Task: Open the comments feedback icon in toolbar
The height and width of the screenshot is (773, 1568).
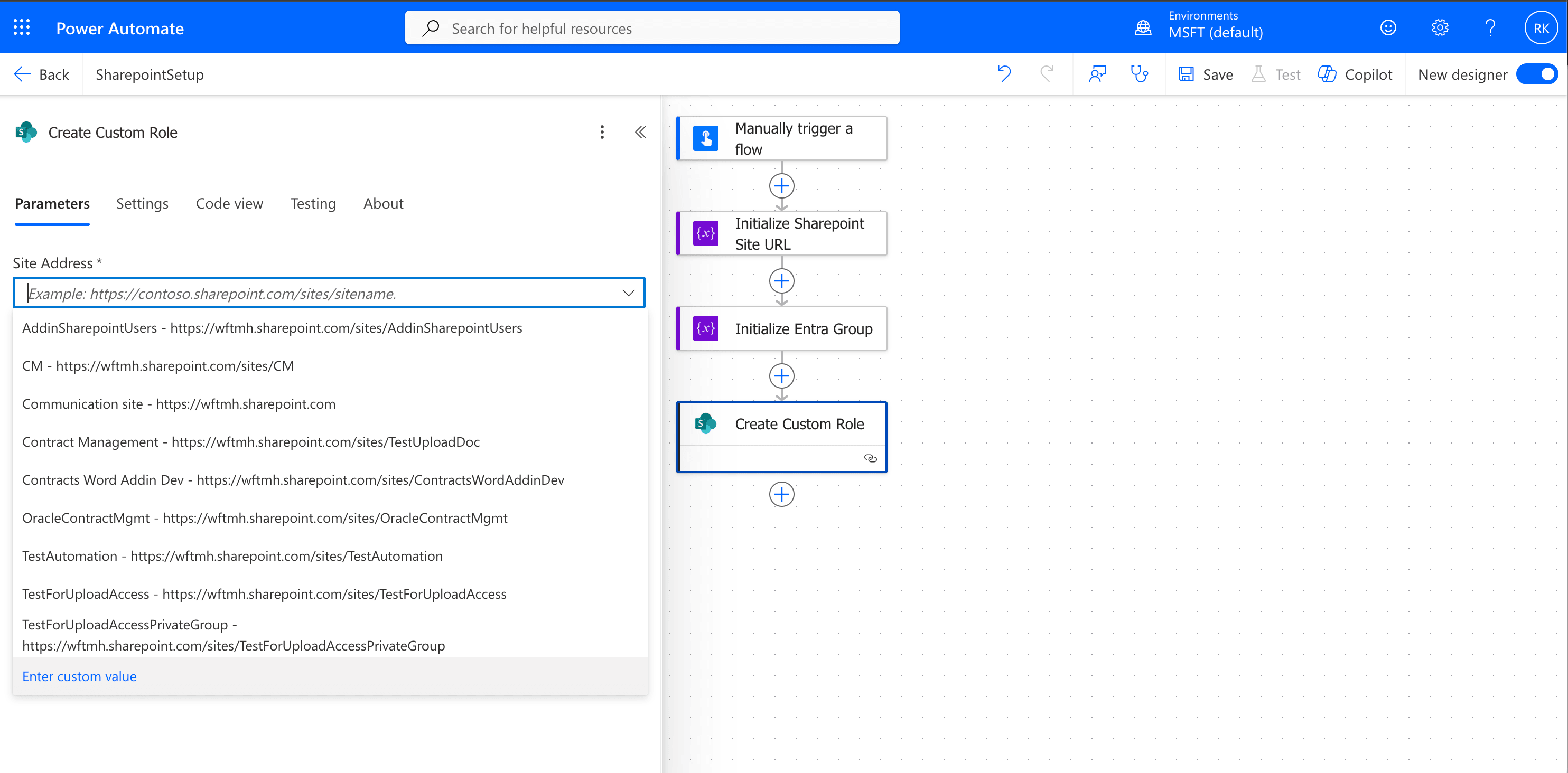Action: pos(1097,74)
